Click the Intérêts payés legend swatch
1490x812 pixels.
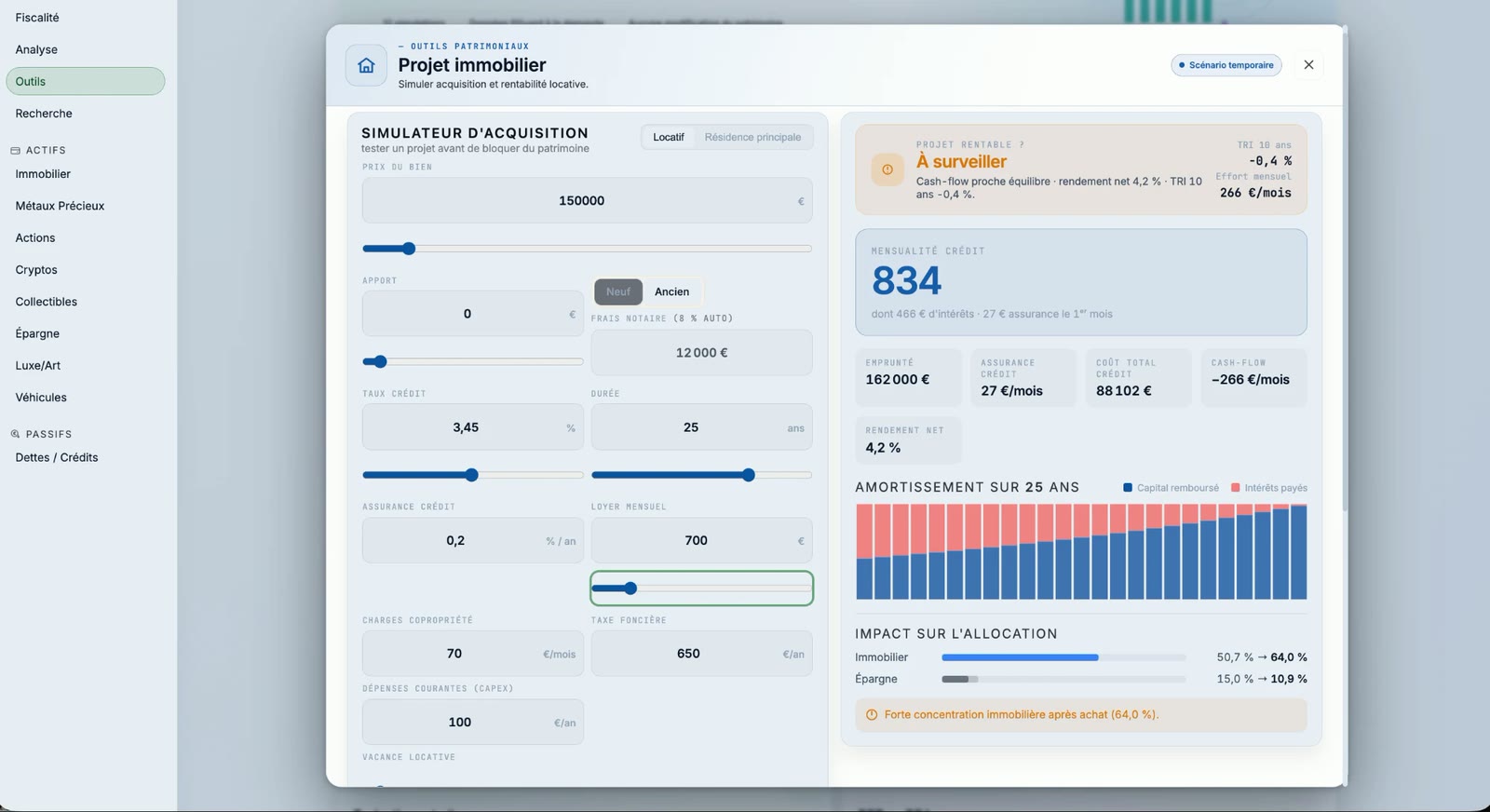pos(1236,488)
